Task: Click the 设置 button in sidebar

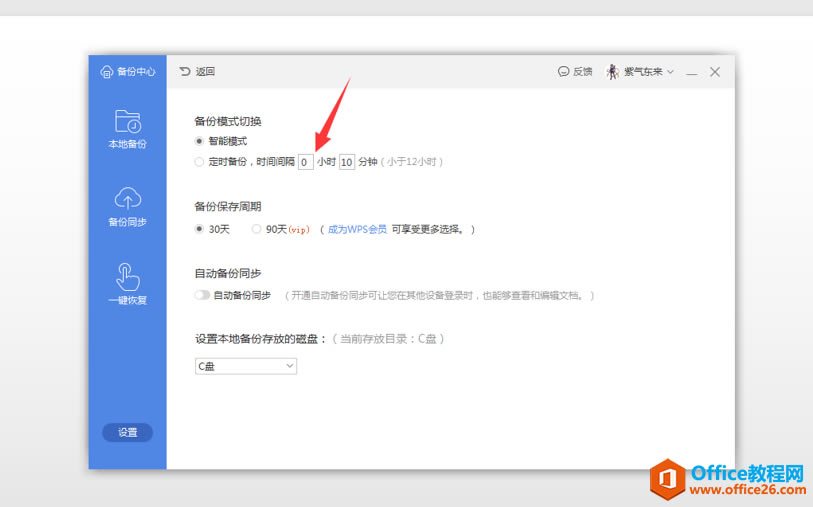Action: (x=128, y=432)
